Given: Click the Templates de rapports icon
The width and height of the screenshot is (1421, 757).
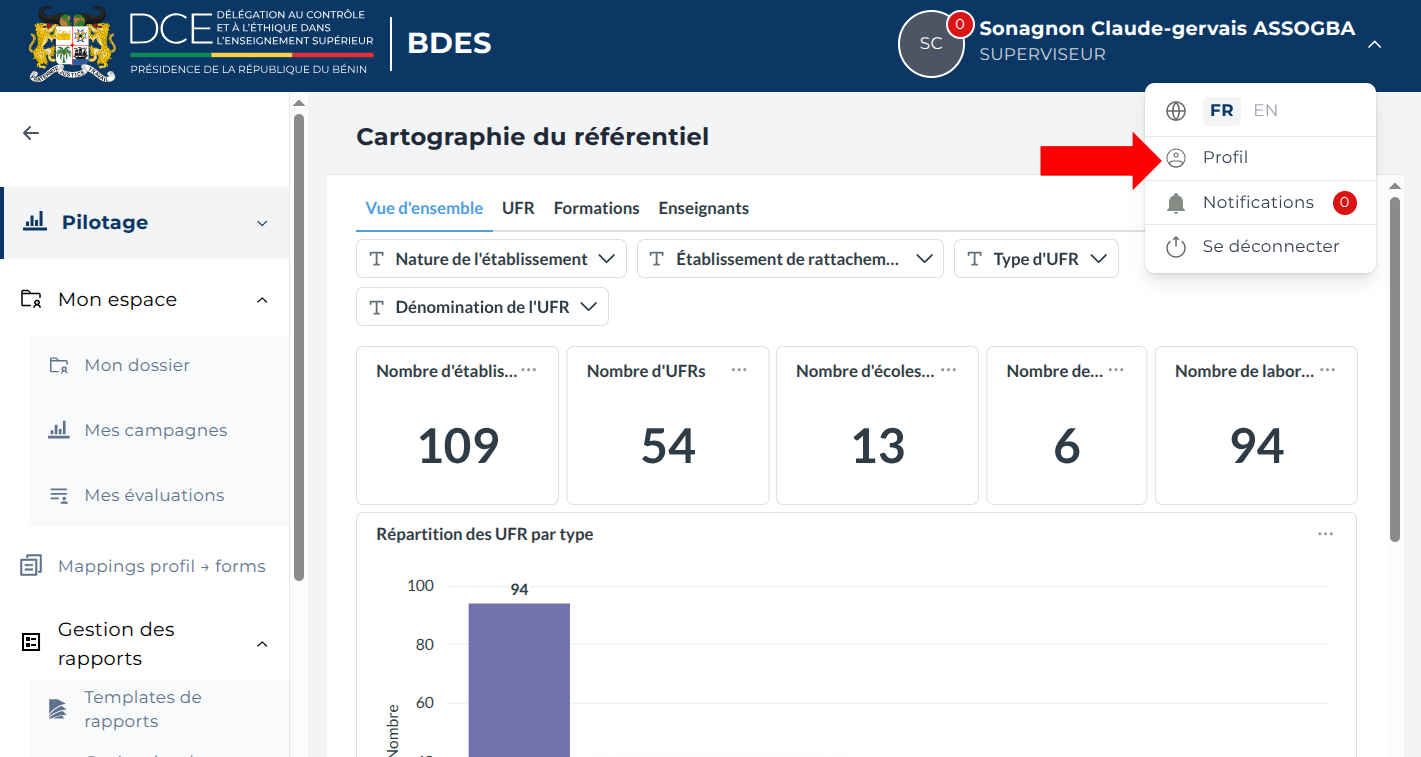Looking at the screenshot, I should tap(58, 709).
